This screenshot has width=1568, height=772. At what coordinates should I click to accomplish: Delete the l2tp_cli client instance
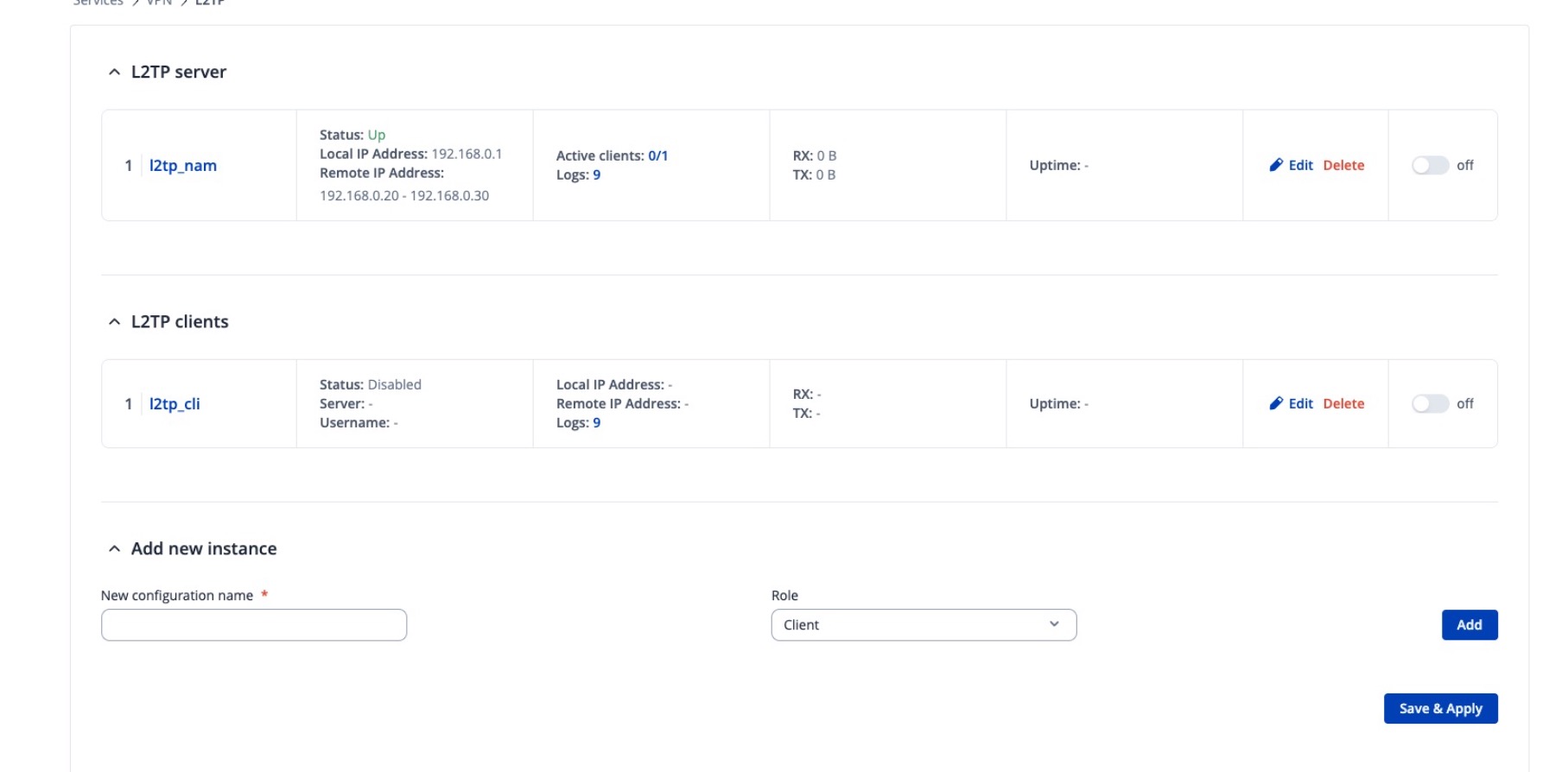pyautogui.click(x=1343, y=403)
